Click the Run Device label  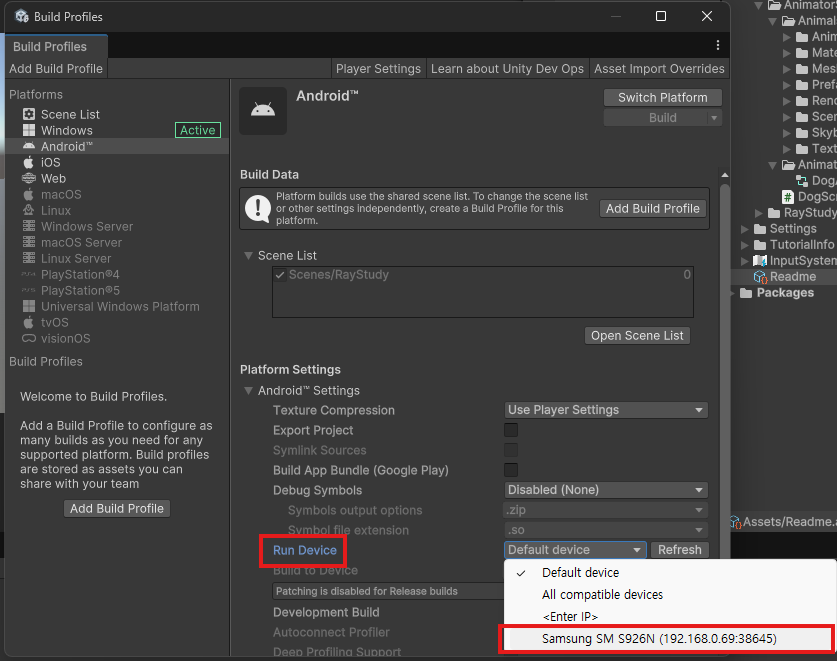click(x=305, y=550)
